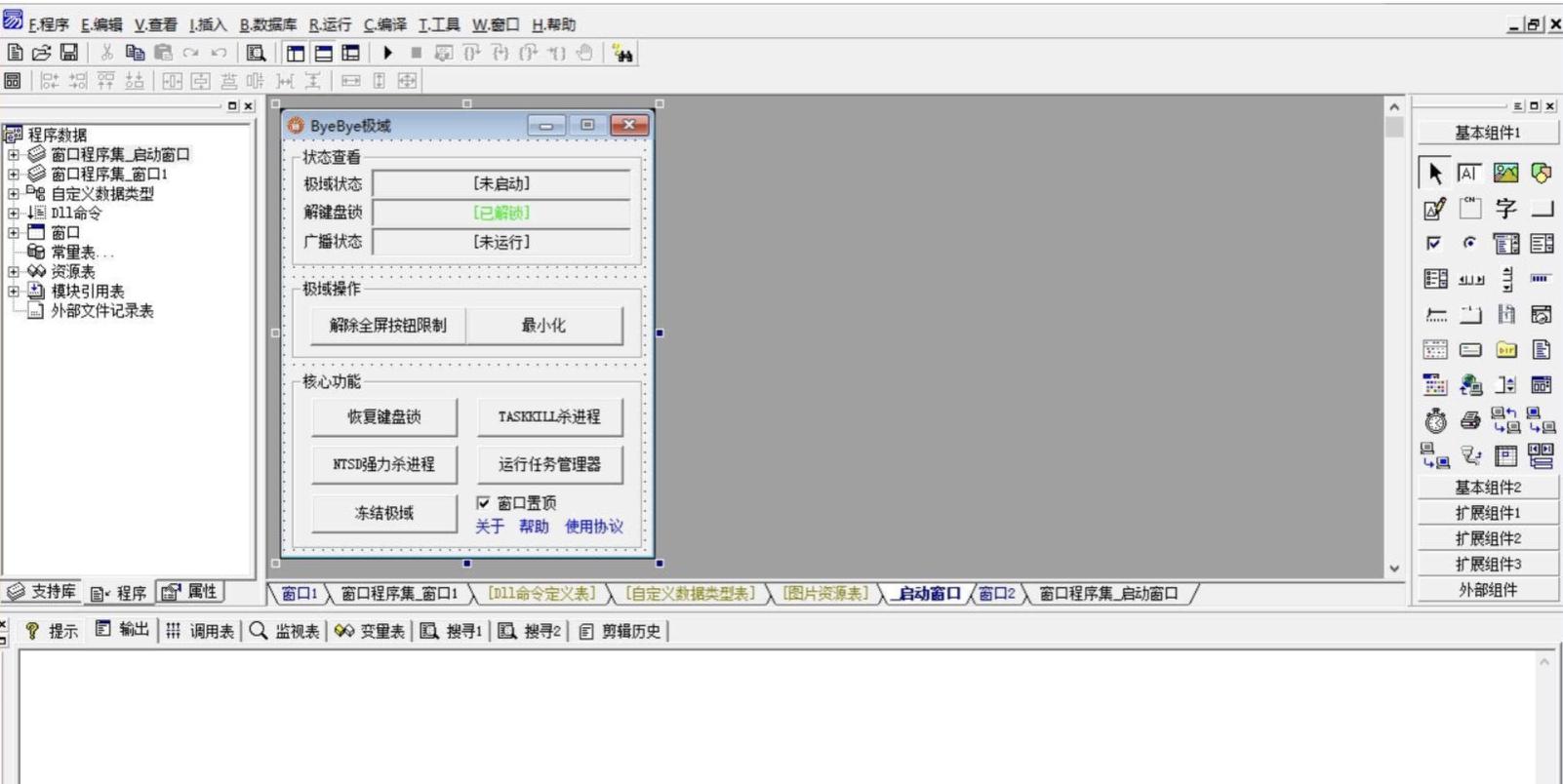Screen dimensions: 1563x784
Task: Click the 关于 link
Action: [490, 527]
